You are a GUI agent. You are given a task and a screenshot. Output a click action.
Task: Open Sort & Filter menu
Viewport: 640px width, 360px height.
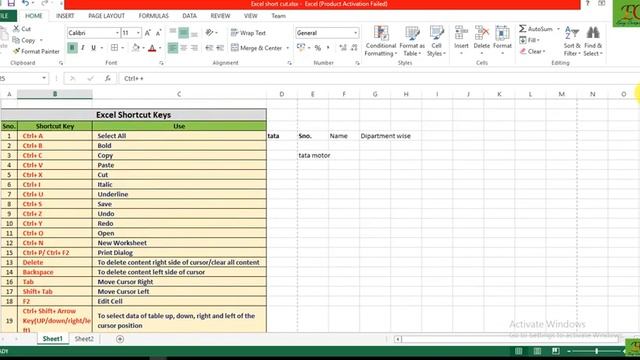pyautogui.click(x=572, y=41)
